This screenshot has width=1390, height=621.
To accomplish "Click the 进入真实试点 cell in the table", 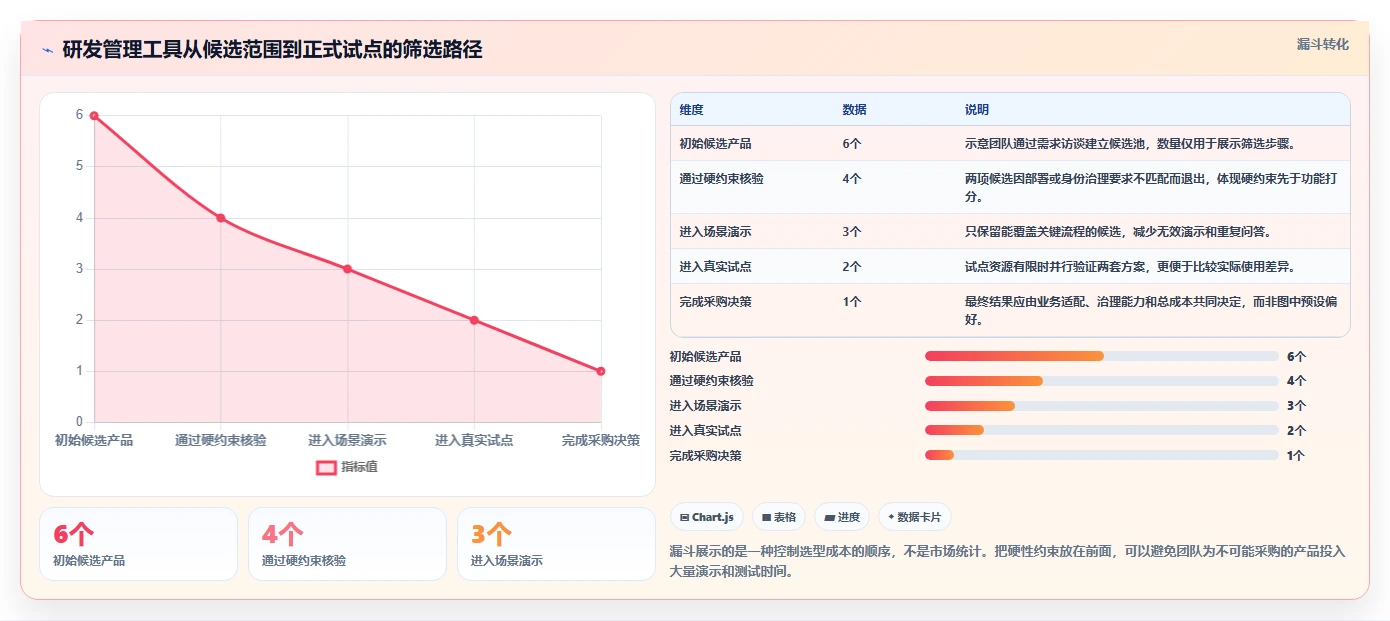I will click(x=716, y=267).
